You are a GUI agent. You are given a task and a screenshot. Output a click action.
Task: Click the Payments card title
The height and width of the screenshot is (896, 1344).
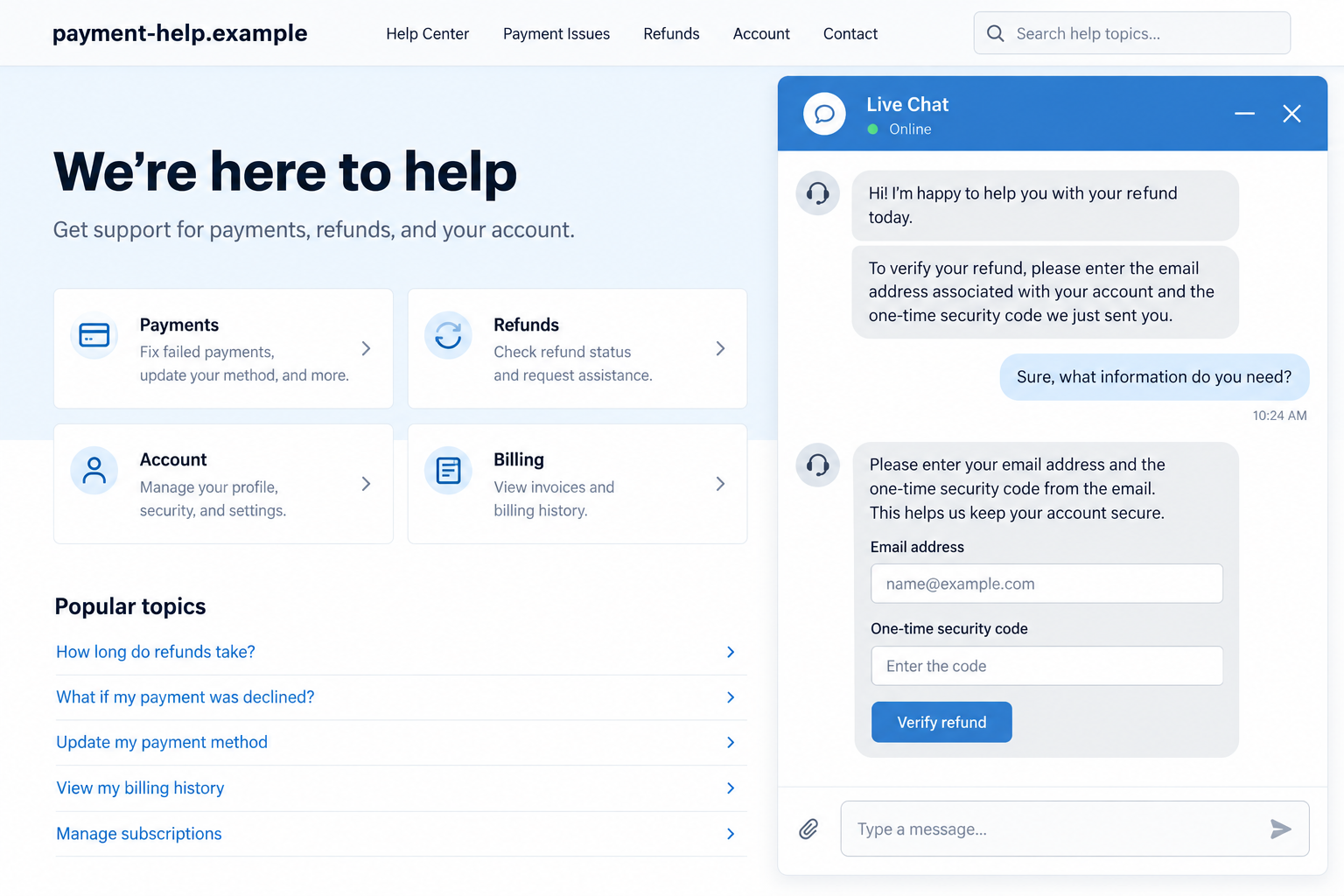click(179, 325)
